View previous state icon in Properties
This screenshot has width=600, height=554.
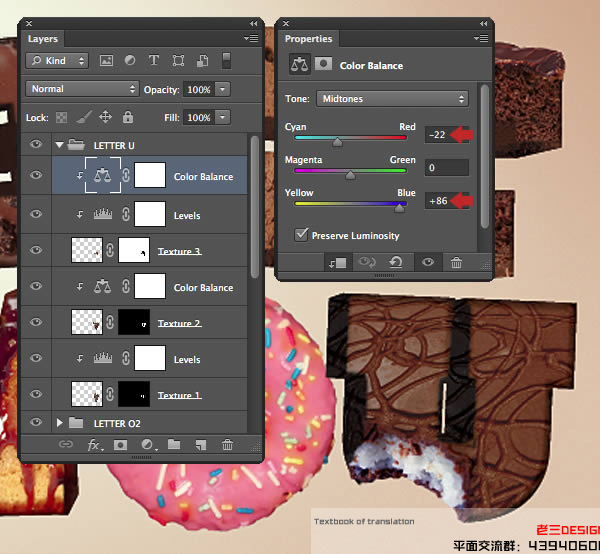click(367, 262)
